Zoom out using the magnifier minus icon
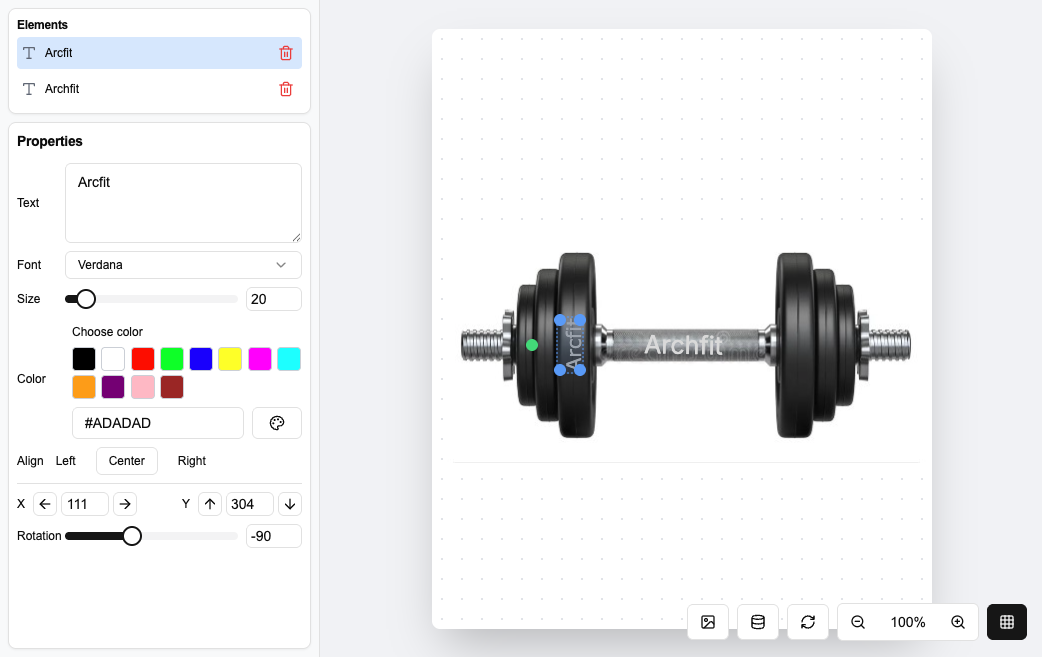The image size is (1042, 657). 858,622
